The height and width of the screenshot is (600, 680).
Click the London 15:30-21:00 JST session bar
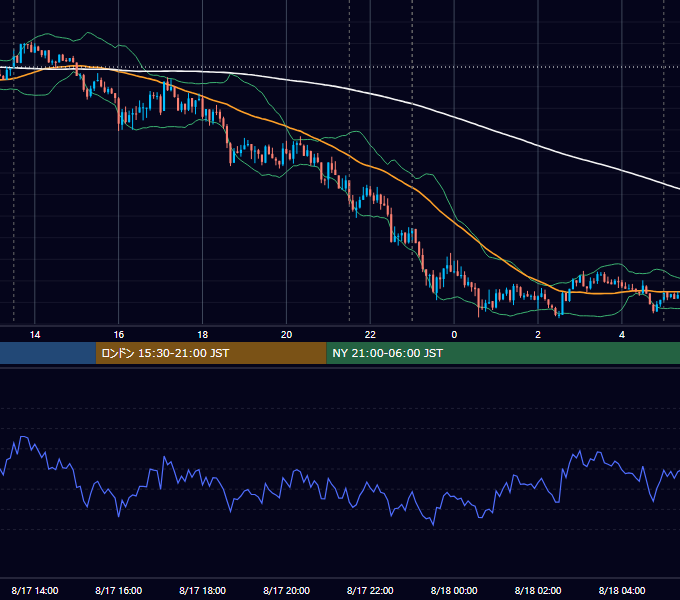tap(211, 353)
